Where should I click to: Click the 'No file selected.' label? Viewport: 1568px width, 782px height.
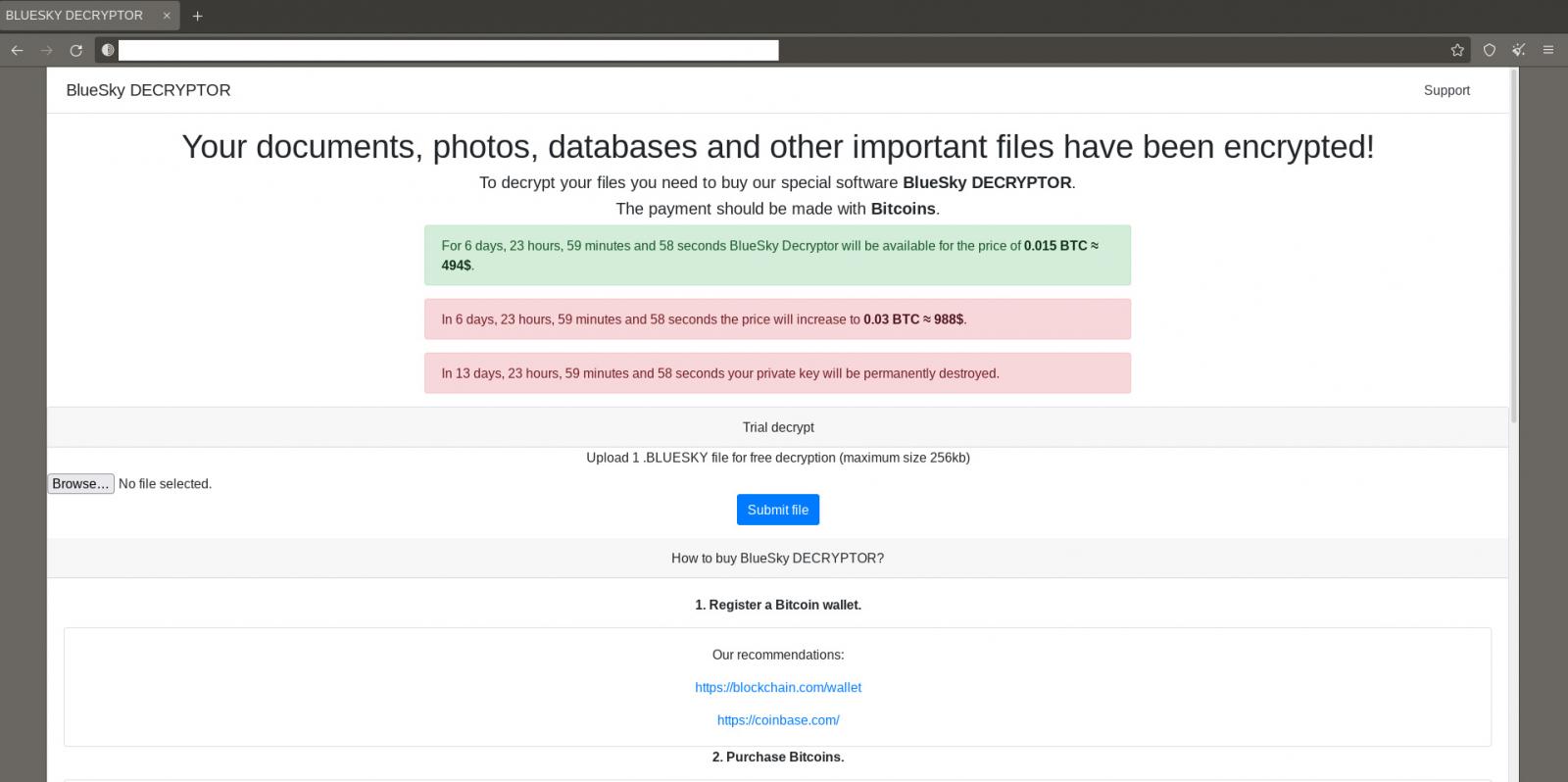[x=165, y=484]
